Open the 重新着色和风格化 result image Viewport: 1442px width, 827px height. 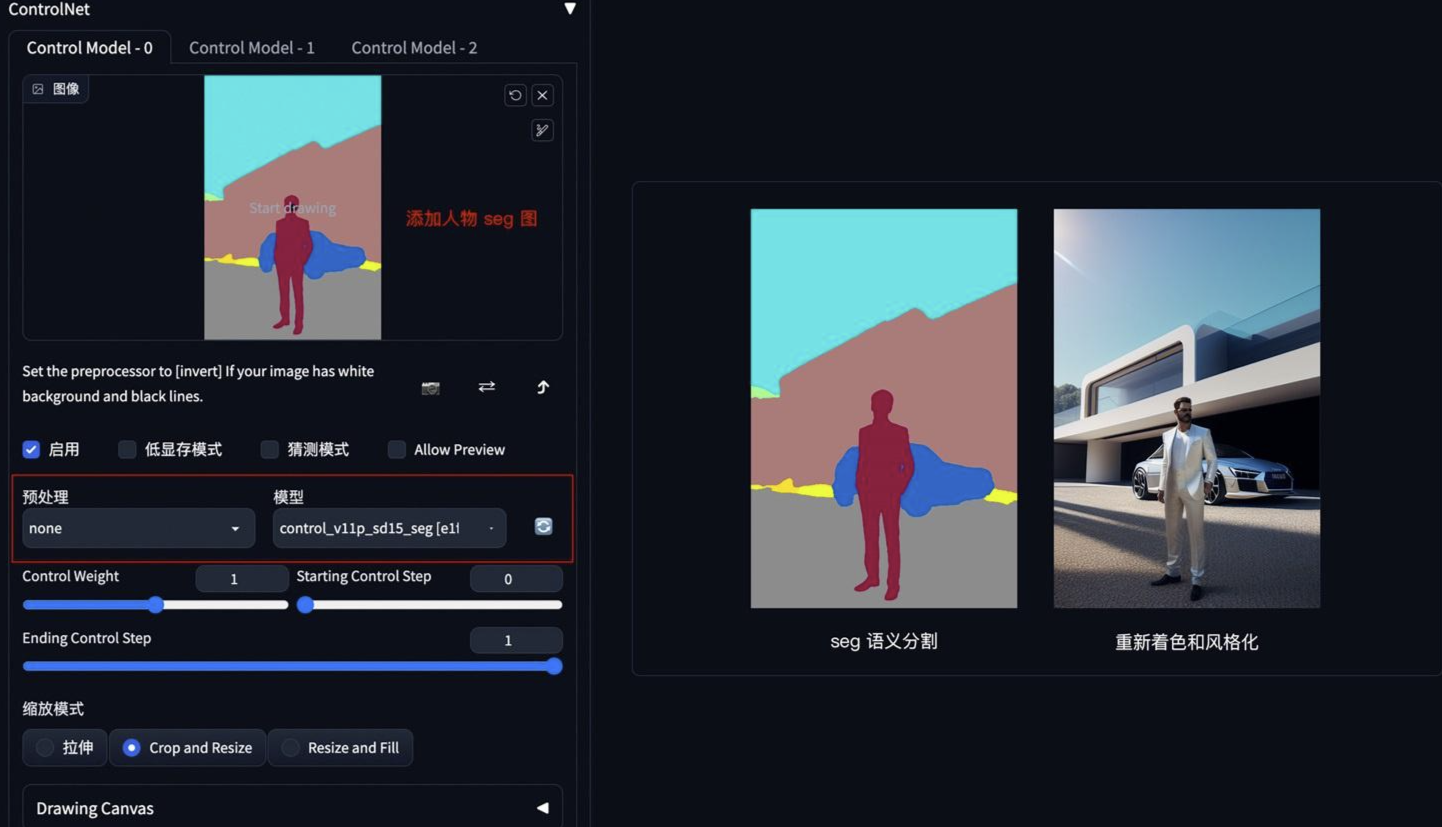[1187, 408]
